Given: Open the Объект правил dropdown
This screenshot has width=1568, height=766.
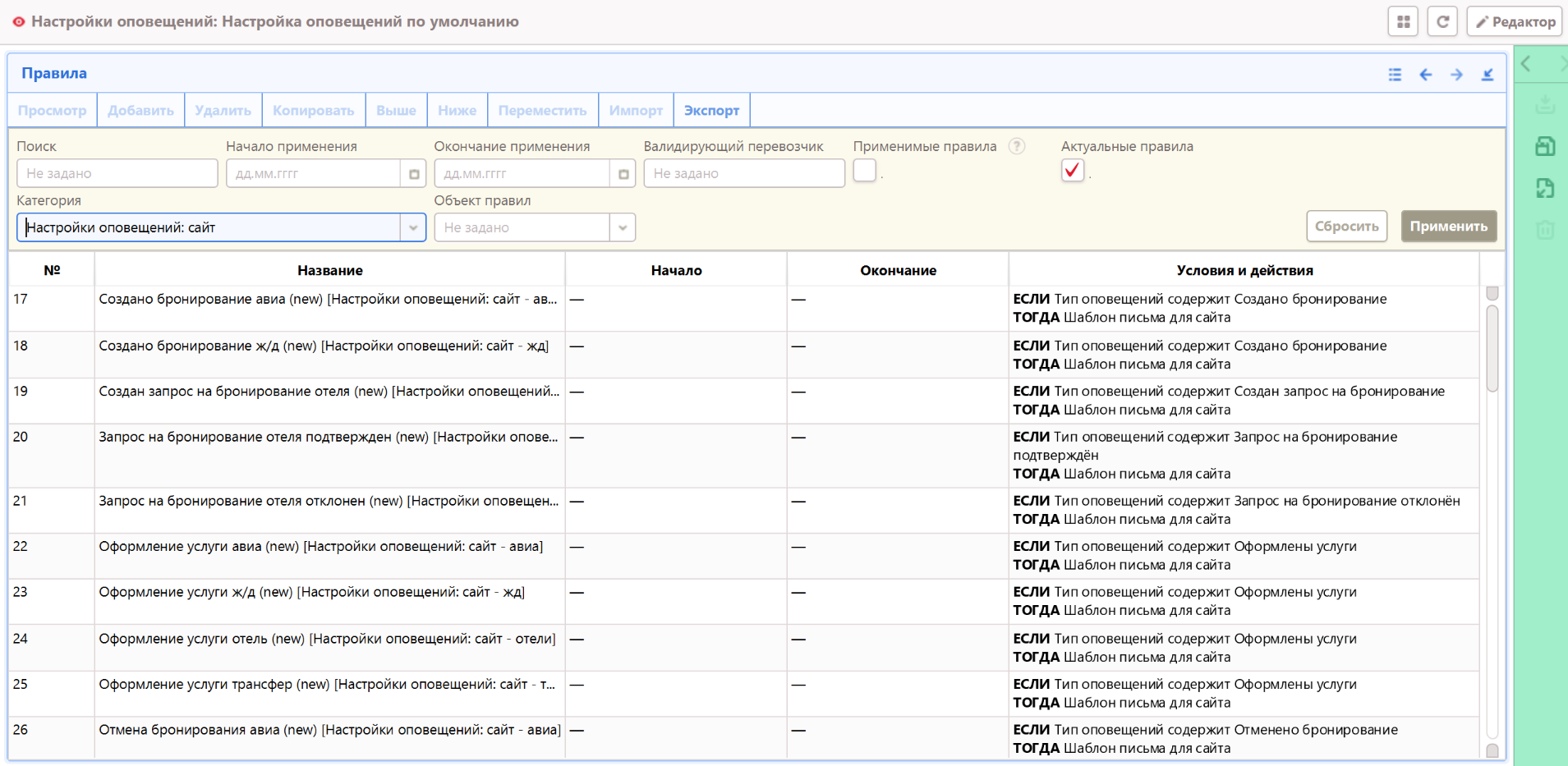Looking at the screenshot, I should [623, 227].
